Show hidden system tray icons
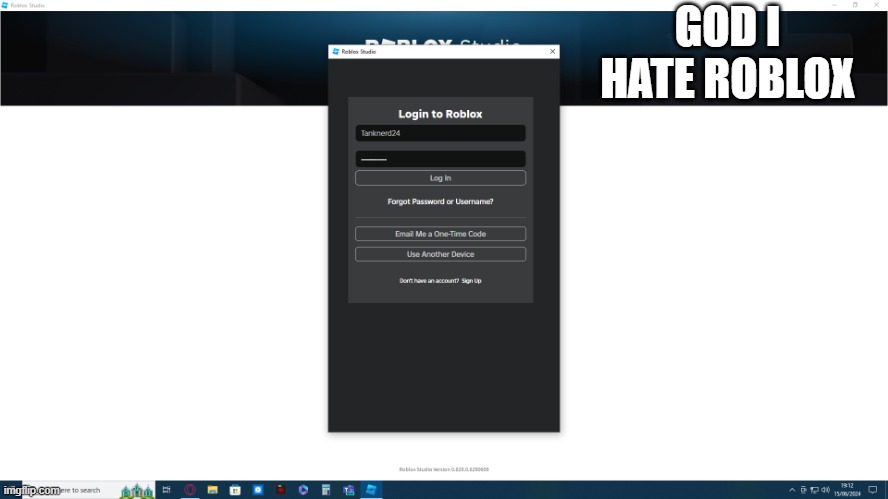The image size is (888, 499). (792, 490)
